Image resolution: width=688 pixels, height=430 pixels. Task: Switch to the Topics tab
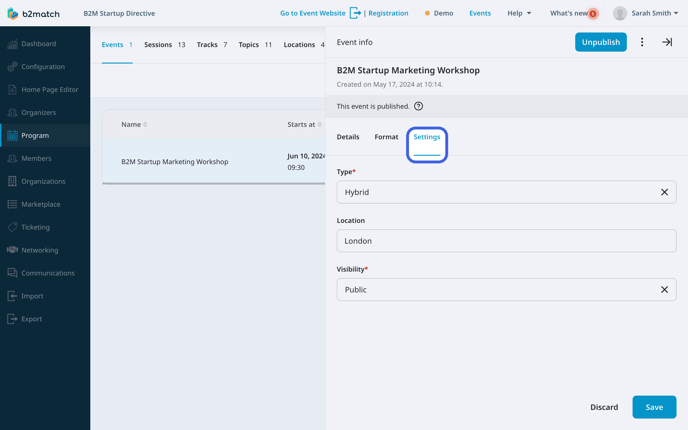[255, 45]
